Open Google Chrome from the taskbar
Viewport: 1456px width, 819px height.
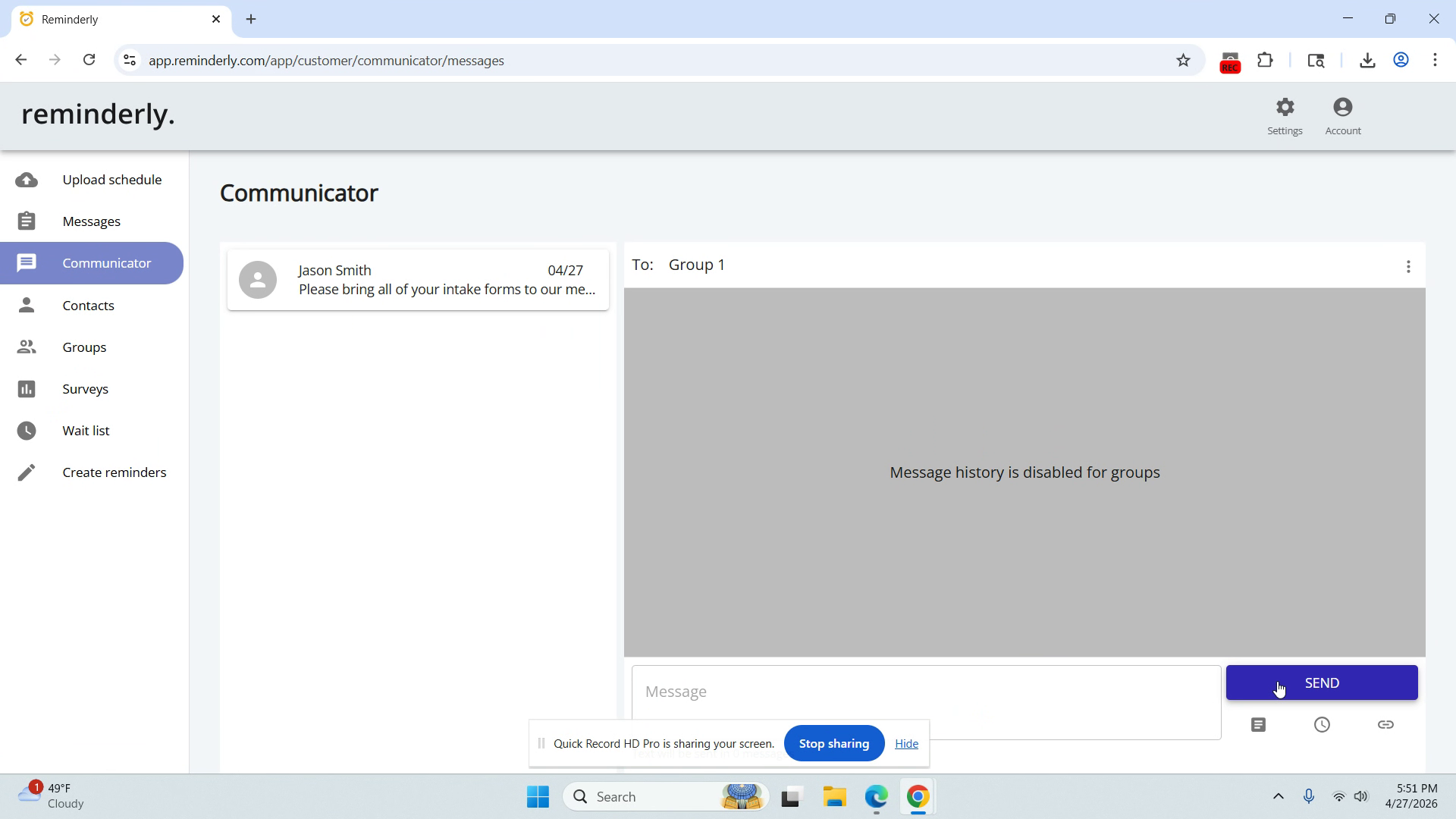pyautogui.click(x=918, y=796)
